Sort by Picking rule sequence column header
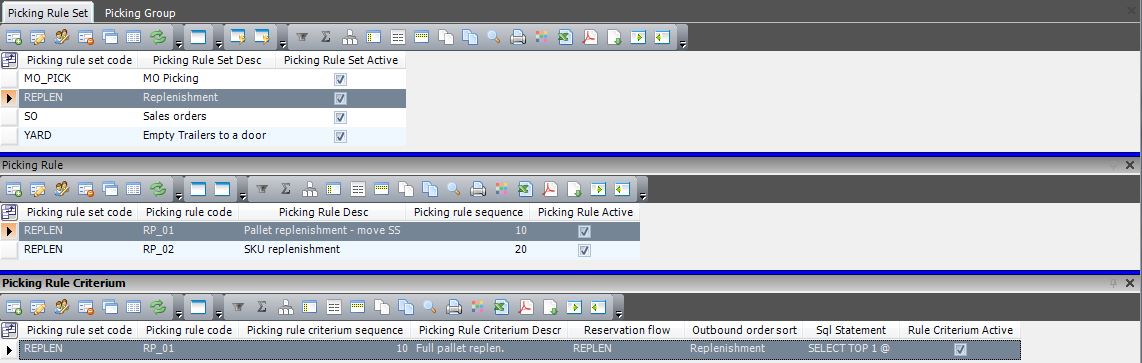The height and width of the screenshot is (363, 1142). coord(468,212)
